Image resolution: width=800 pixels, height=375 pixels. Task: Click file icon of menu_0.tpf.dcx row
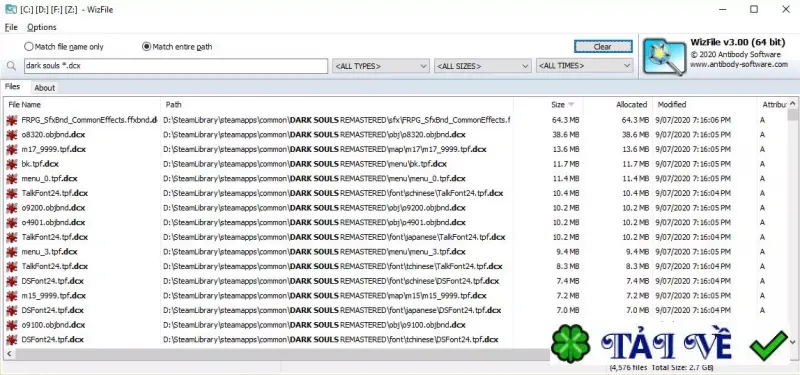pyautogui.click(x=12, y=179)
